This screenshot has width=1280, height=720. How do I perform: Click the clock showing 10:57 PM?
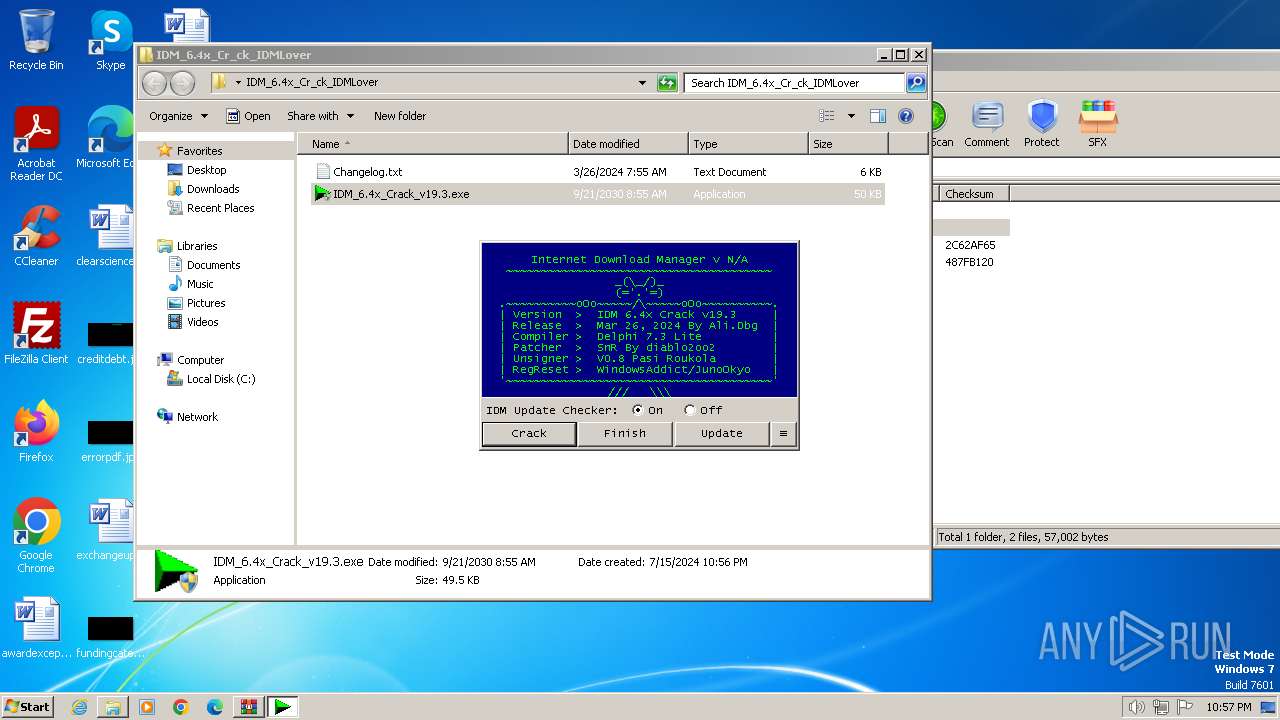coord(1229,707)
